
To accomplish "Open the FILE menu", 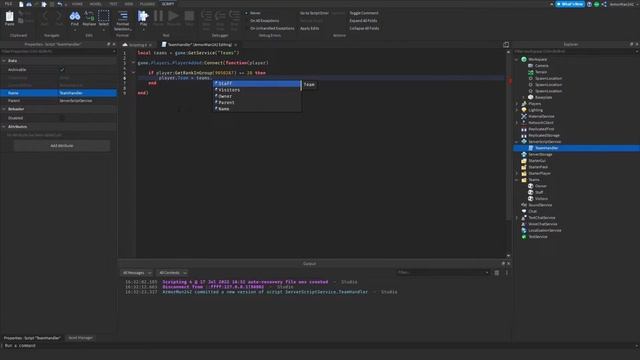I will (x=8, y=4).
